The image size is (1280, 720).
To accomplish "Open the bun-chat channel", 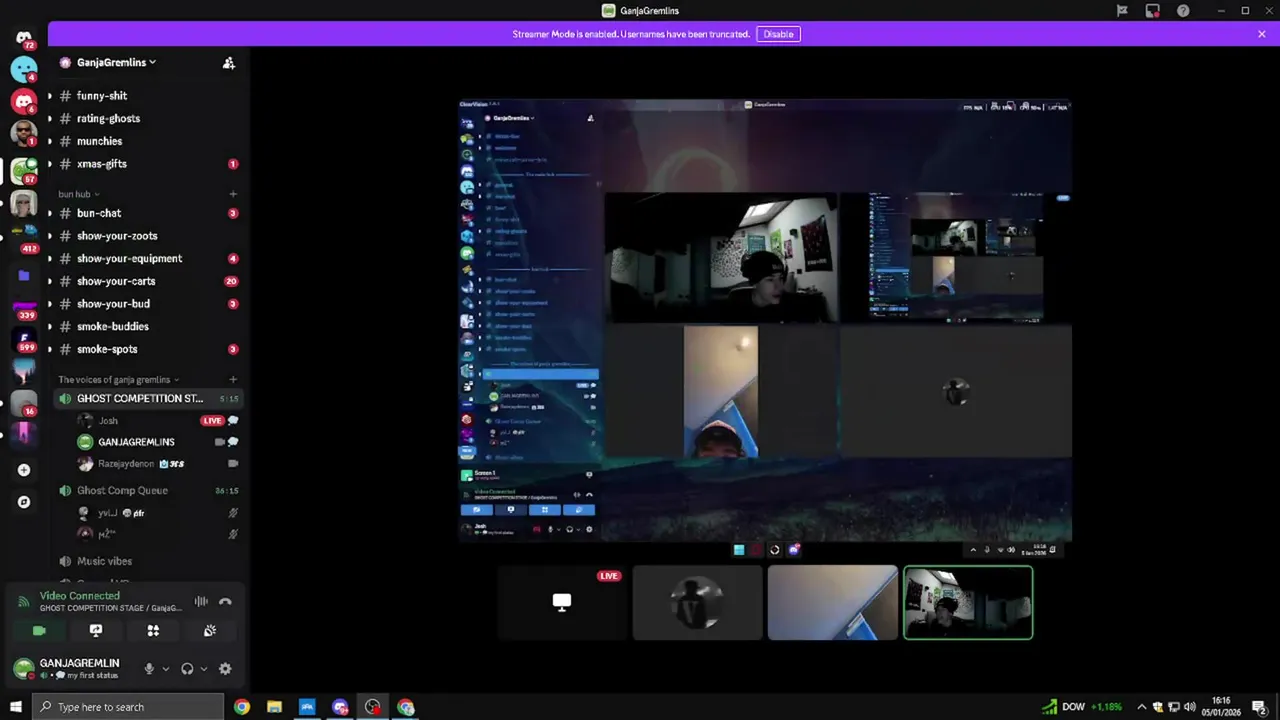I will pyautogui.click(x=146, y=213).
